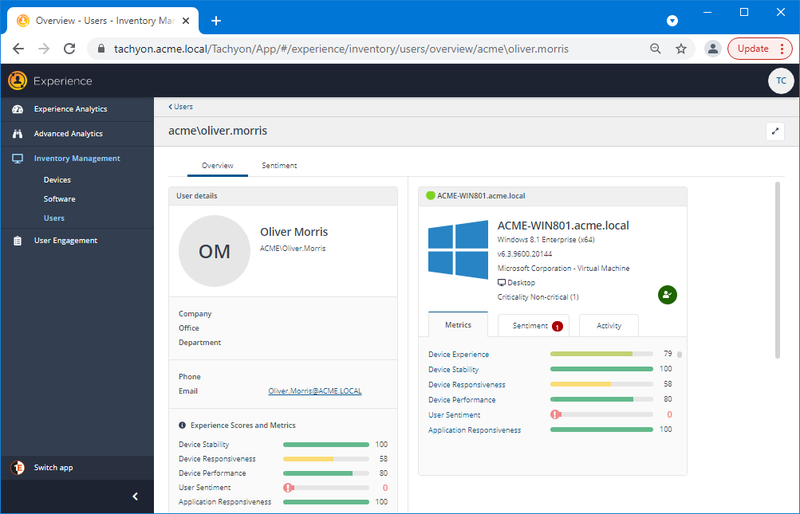Open Devices in the sidebar

click(x=57, y=180)
